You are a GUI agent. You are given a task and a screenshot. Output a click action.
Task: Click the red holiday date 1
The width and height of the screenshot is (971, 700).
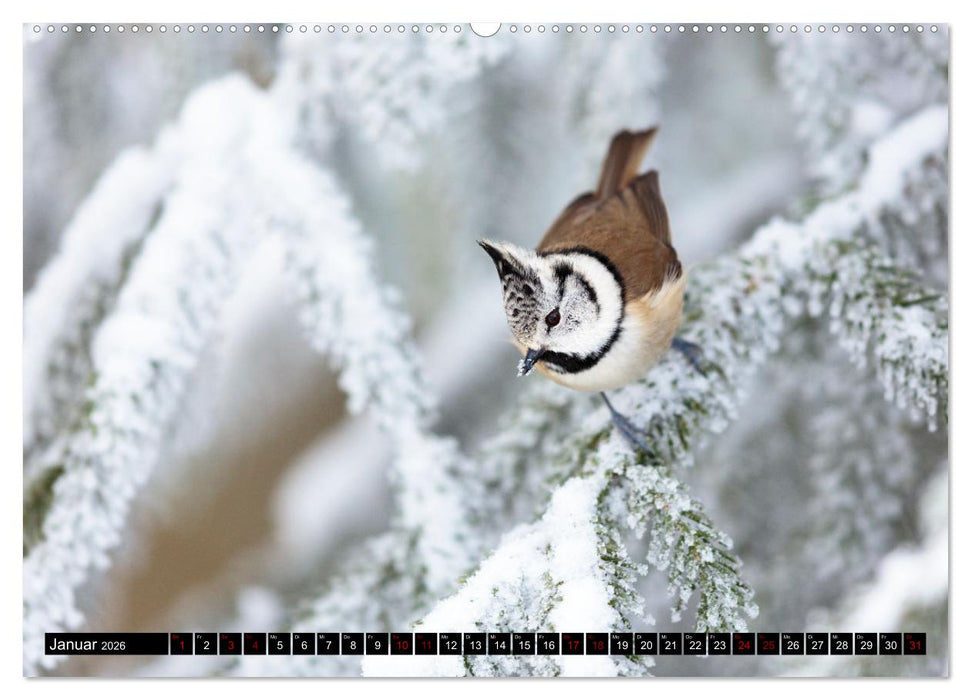[182, 647]
